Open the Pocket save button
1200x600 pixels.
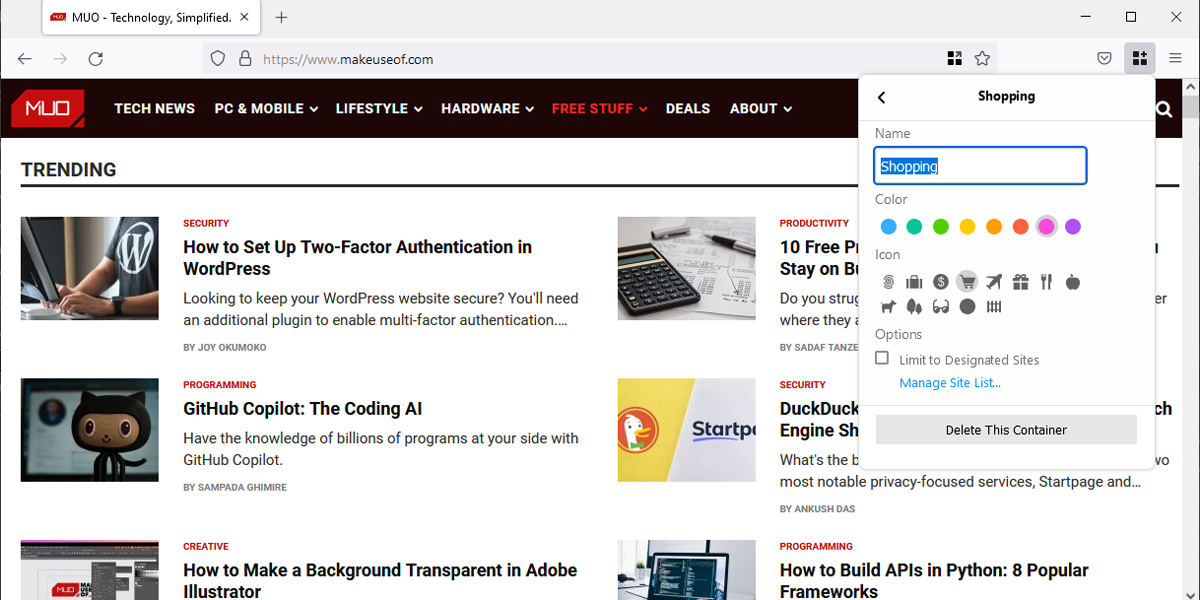[x=1105, y=59]
